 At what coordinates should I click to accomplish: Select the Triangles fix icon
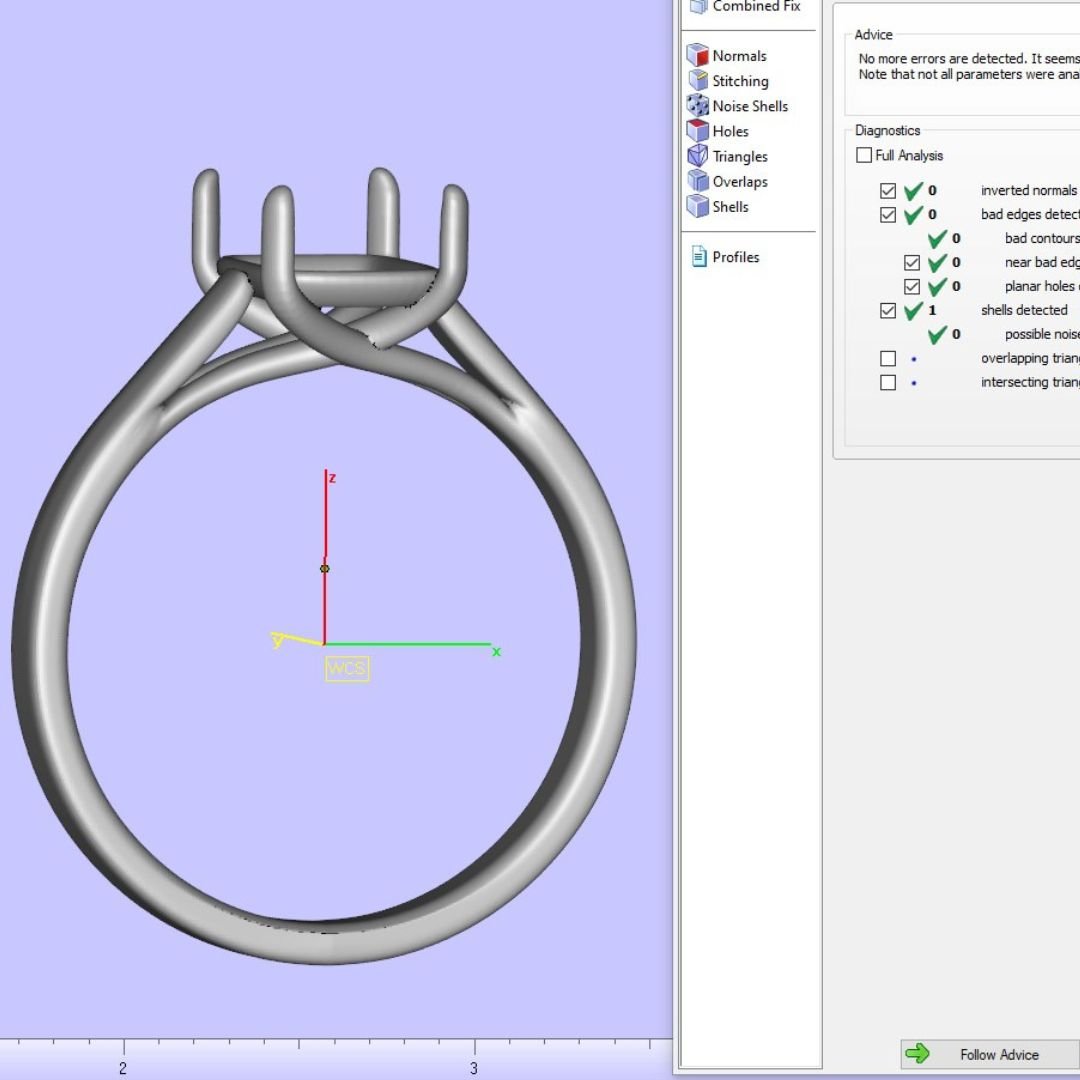click(698, 156)
